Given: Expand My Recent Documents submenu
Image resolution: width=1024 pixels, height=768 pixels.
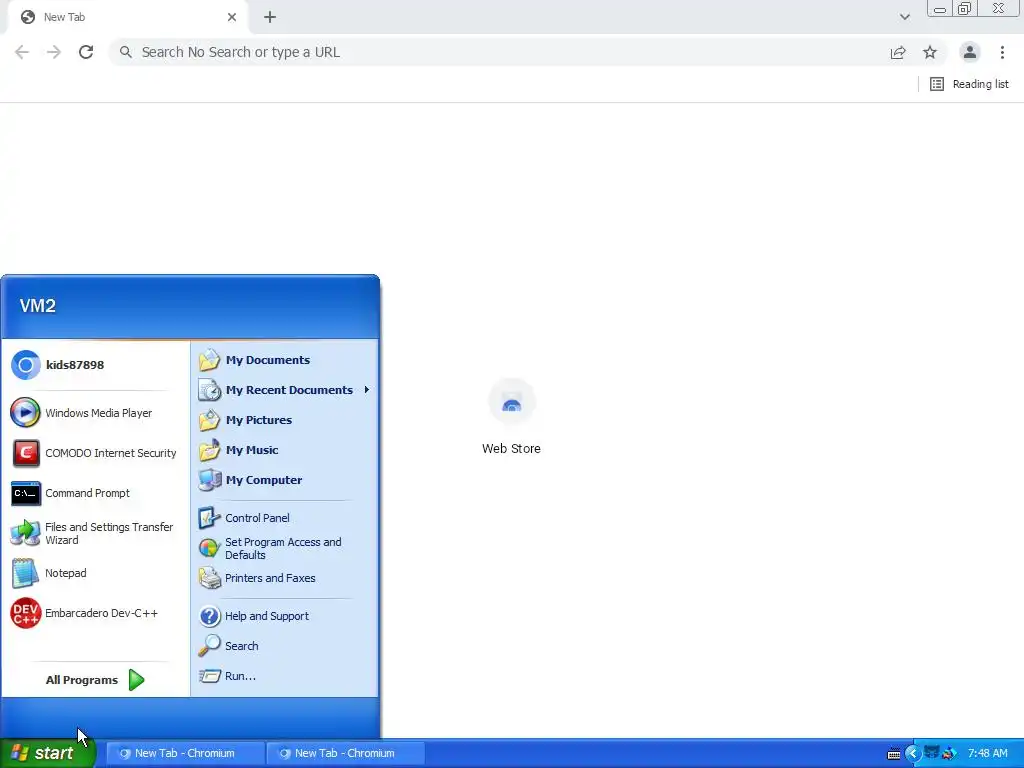Looking at the screenshot, I should [x=285, y=390].
